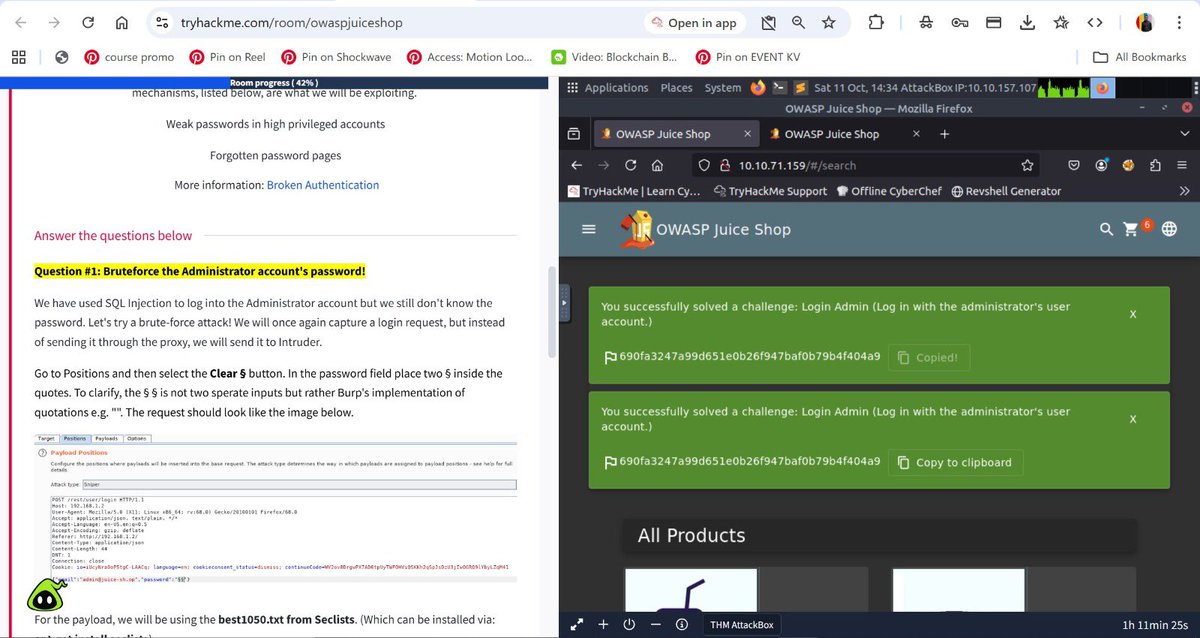The width and height of the screenshot is (1200, 638).
Task: Click the Chrome profile avatar
Action: click(x=1145, y=23)
